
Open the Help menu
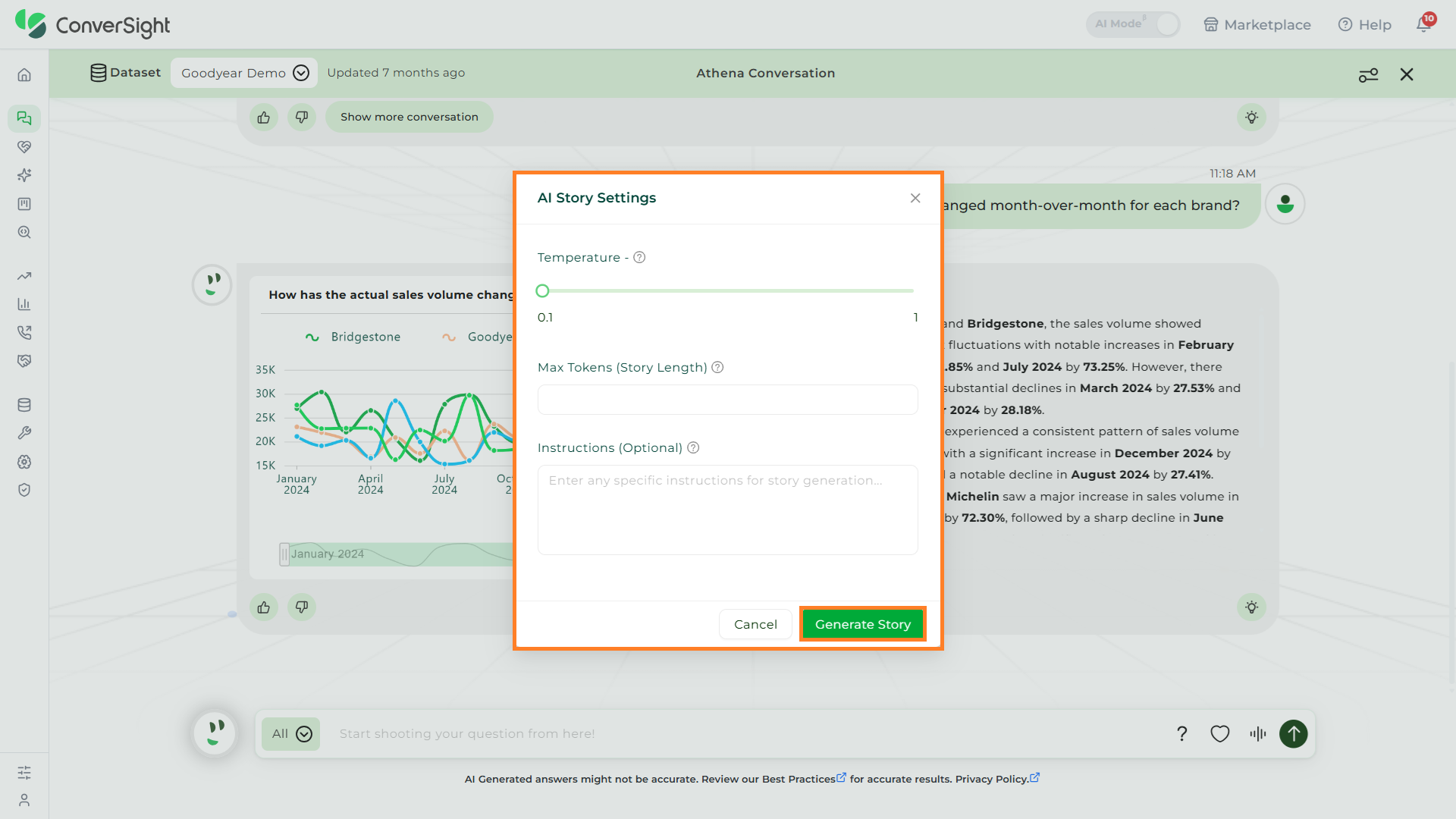[1365, 24]
